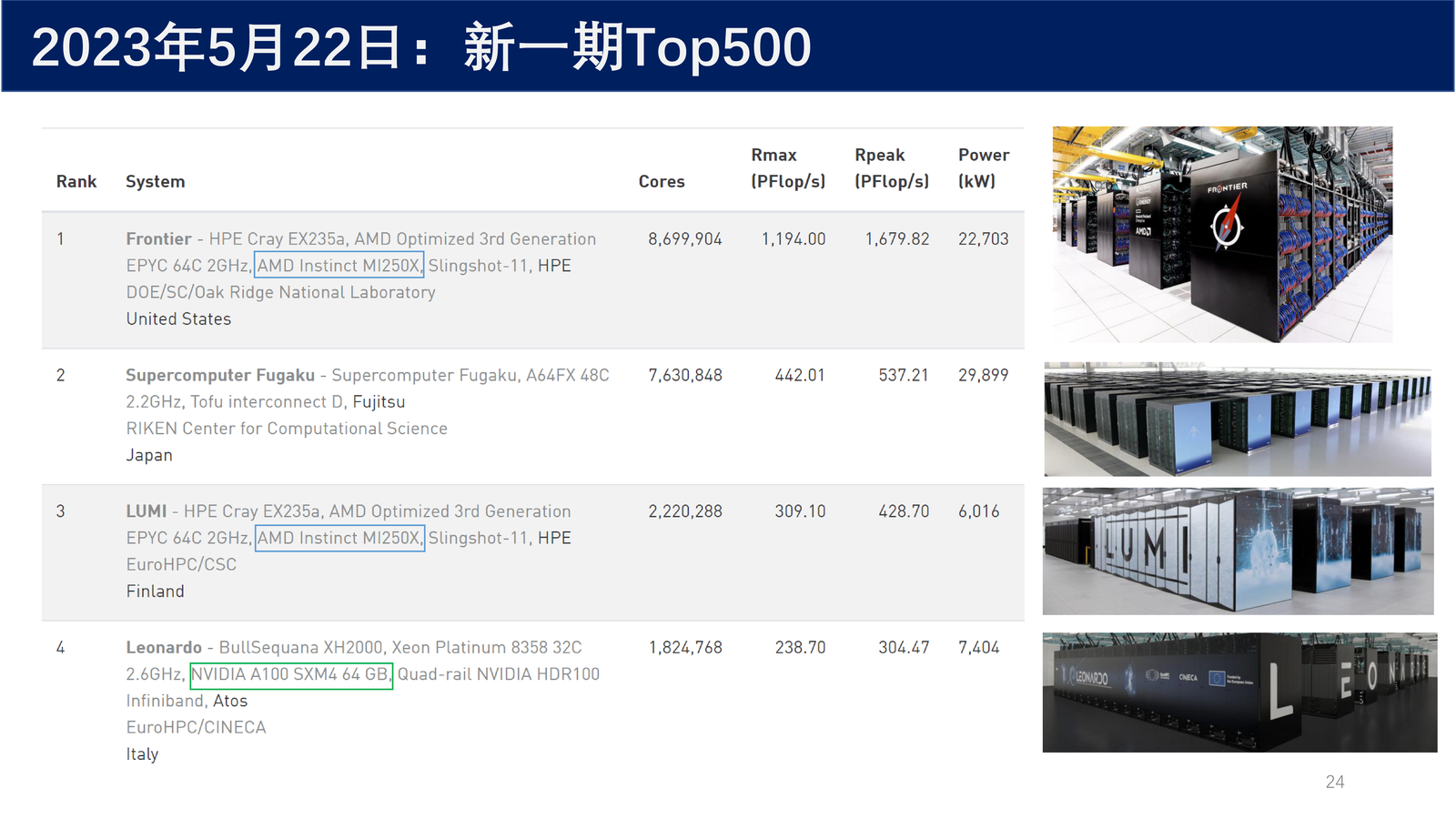Click 'AMD Instinct MI250X' in LUMI row
Screen dimensions: 1456x819
(x=339, y=538)
